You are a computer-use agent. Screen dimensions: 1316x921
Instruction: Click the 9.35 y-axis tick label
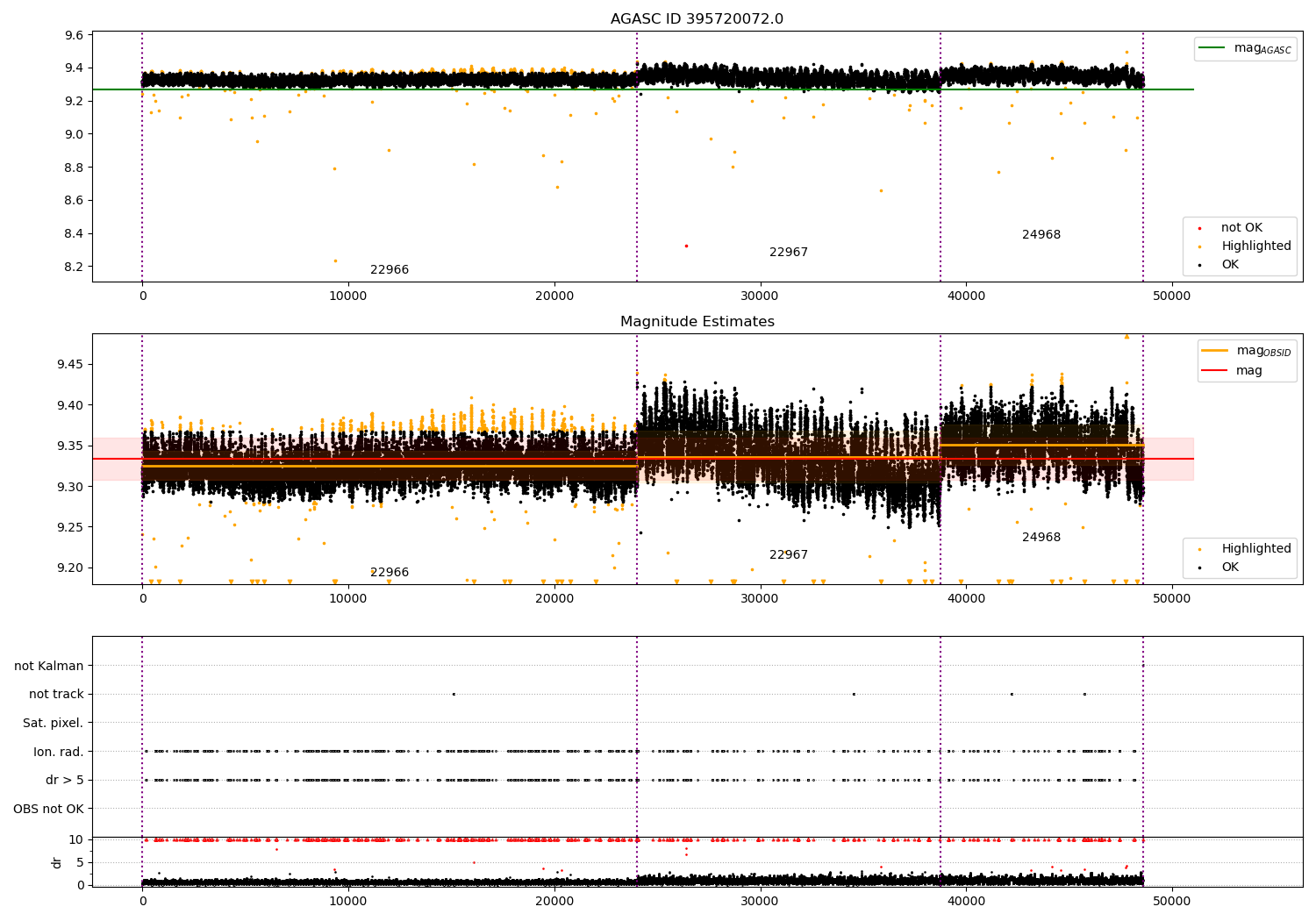click(71, 446)
